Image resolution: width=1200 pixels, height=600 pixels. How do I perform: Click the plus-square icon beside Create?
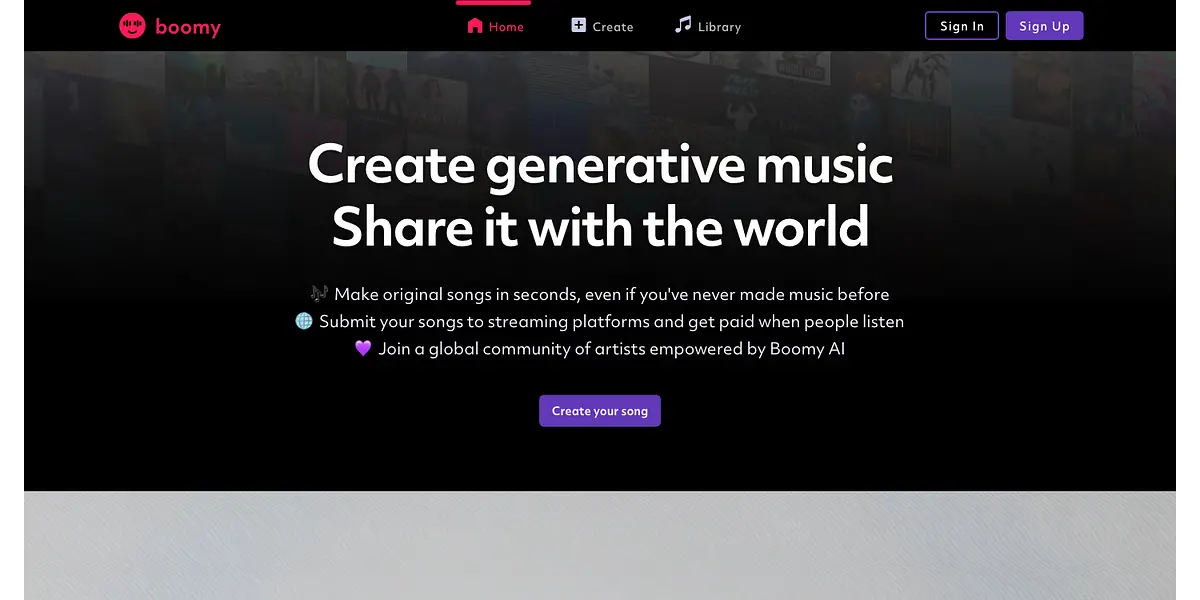click(579, 25)
